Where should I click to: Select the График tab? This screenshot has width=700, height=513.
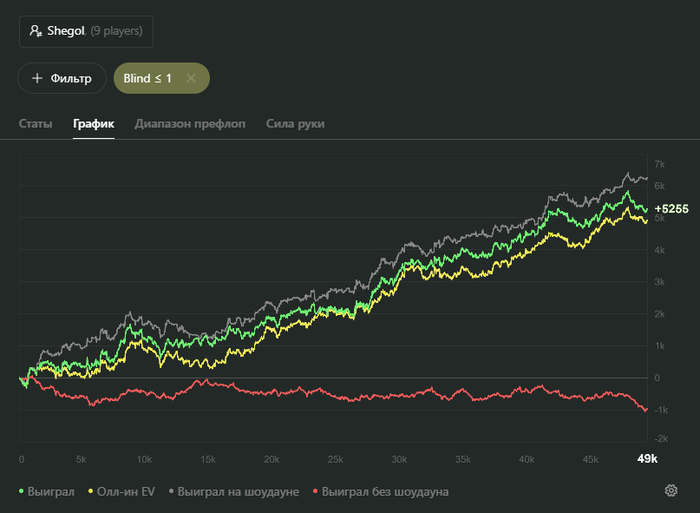pos(93,124)
